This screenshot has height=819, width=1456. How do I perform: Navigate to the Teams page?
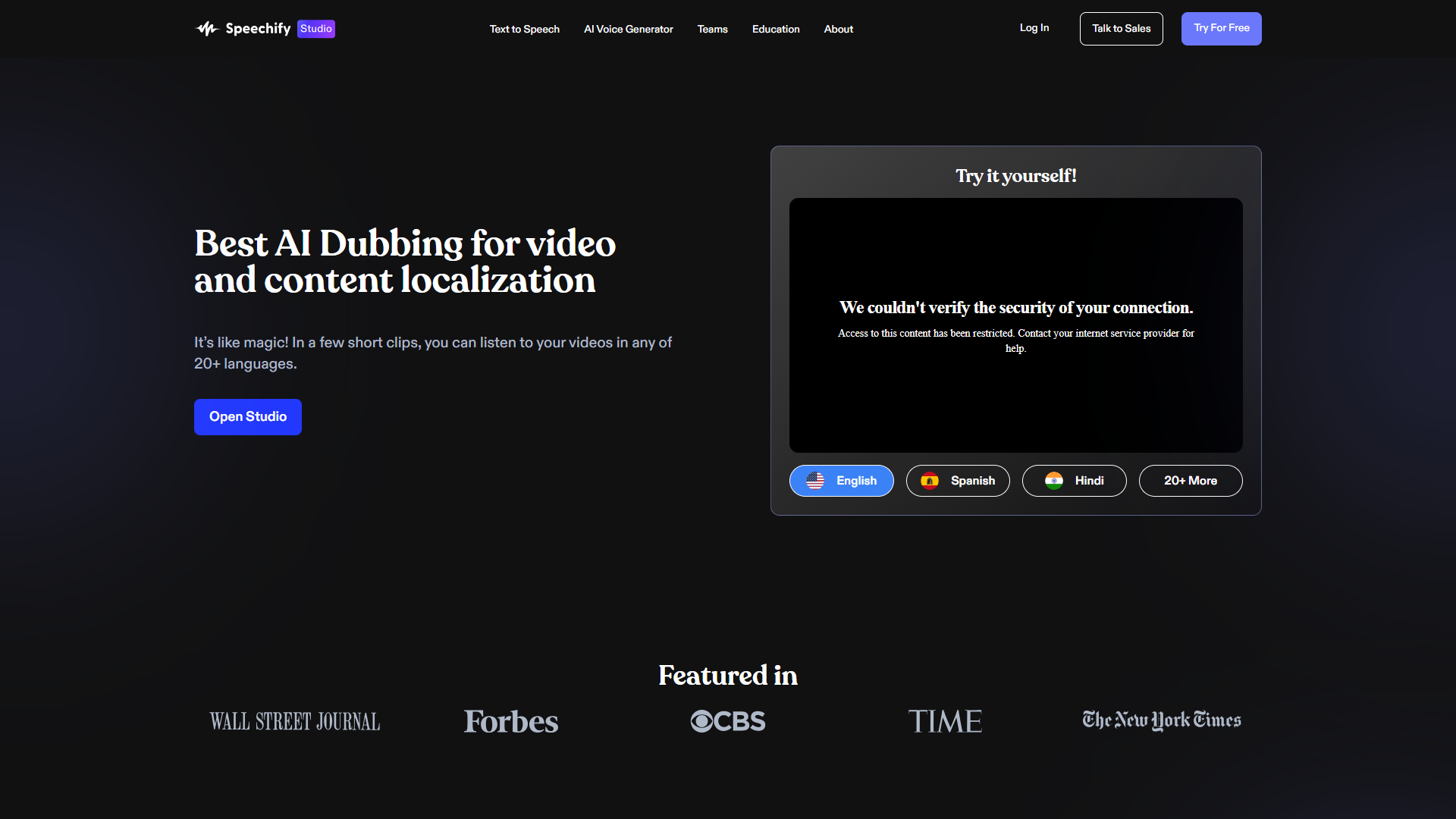tap(712, 29)
